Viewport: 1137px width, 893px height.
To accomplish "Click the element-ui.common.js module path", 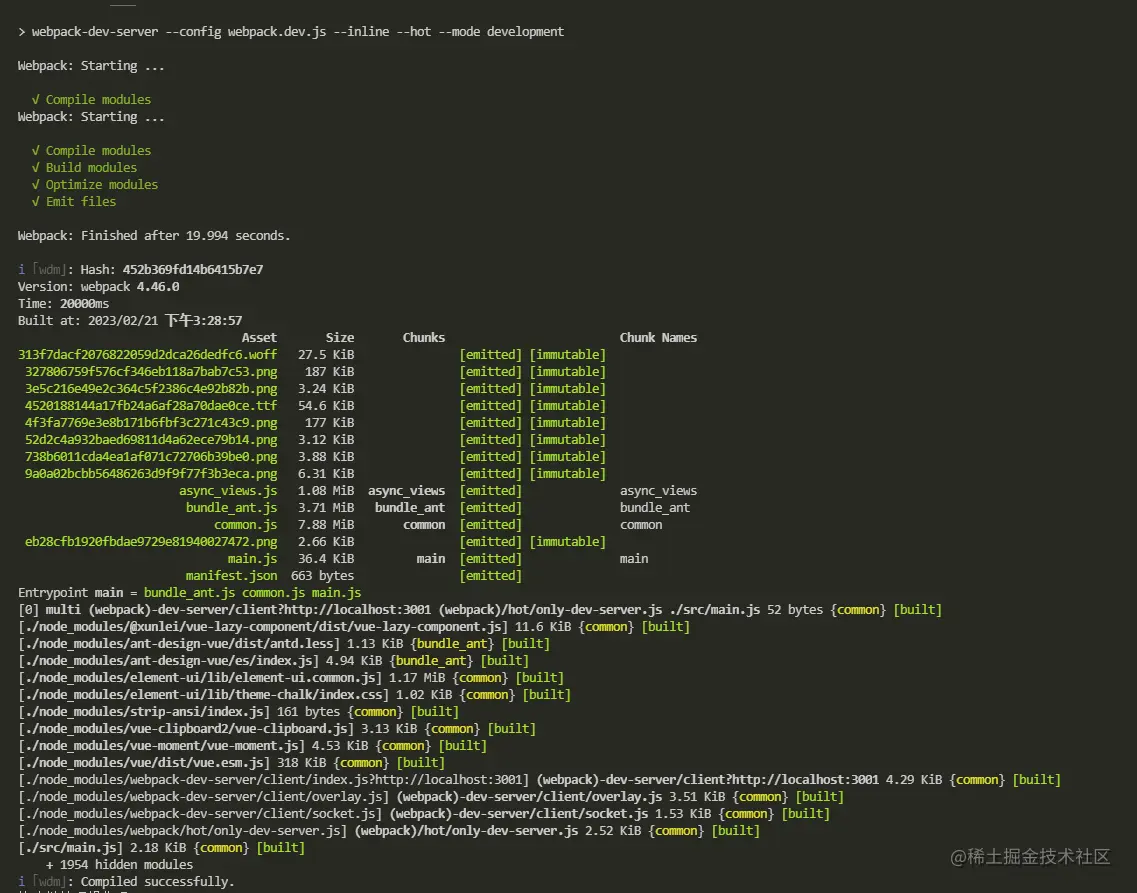I will click(199, 678).
